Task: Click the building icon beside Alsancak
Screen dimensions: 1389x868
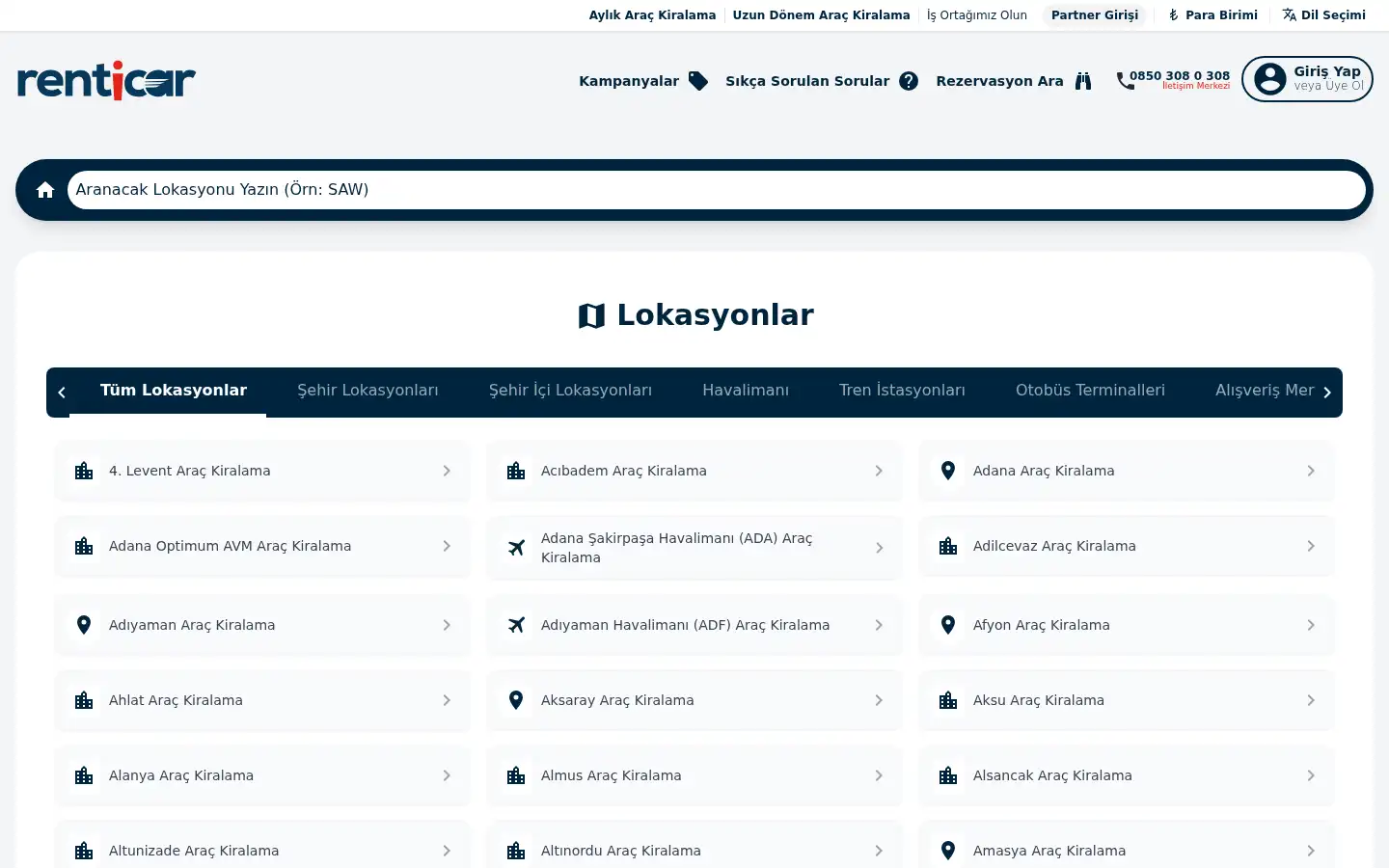Action: 948,775
